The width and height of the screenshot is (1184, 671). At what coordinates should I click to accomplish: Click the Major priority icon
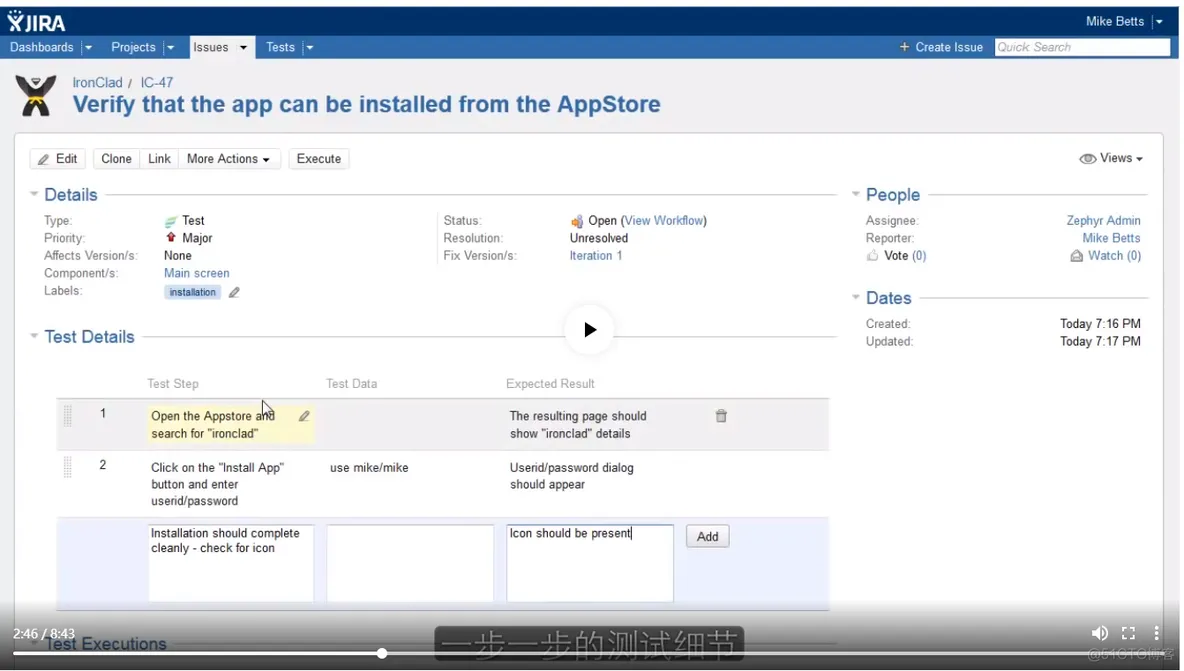point(171,238)
